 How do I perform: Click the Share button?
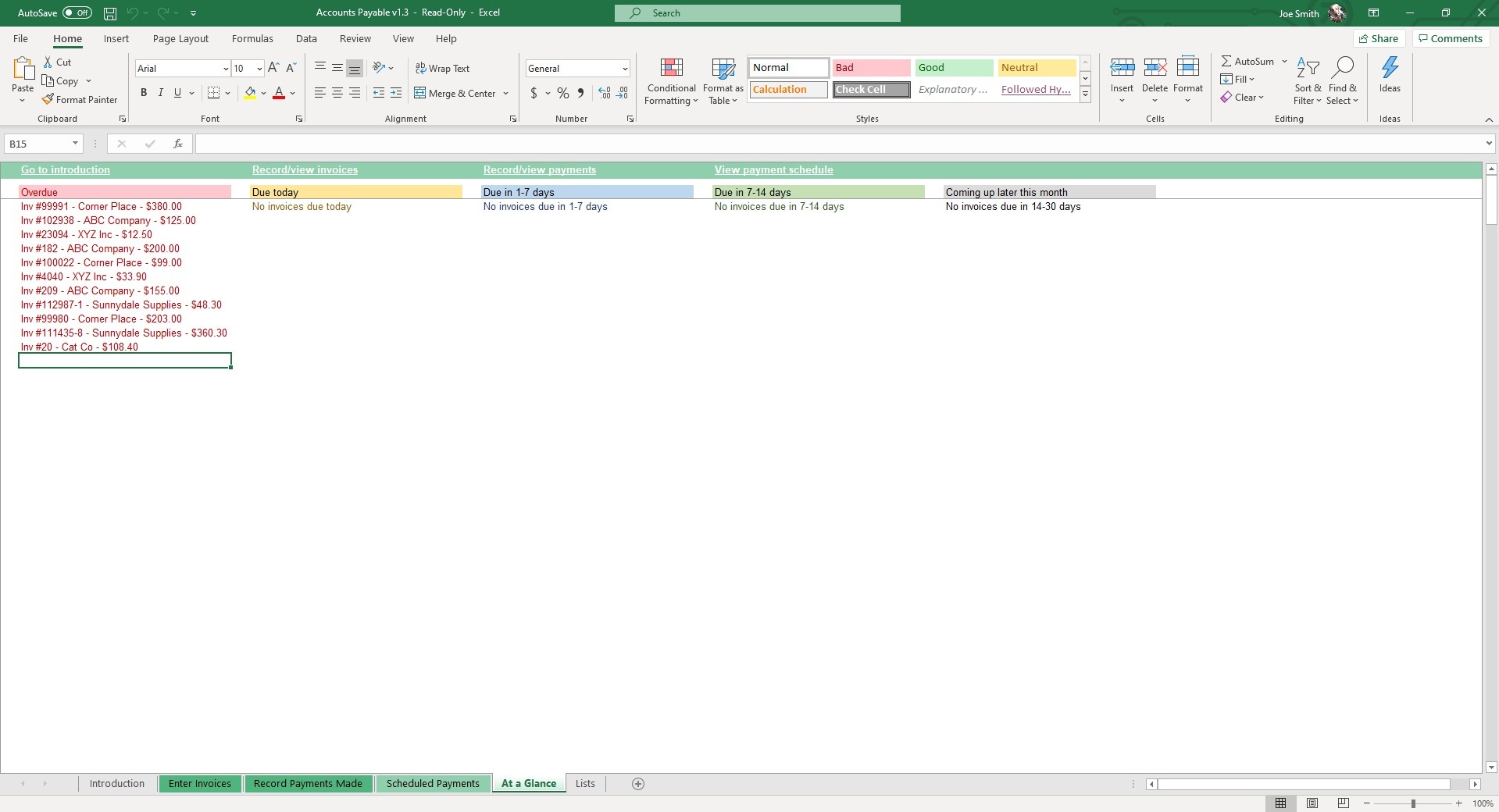point(1379,38)
